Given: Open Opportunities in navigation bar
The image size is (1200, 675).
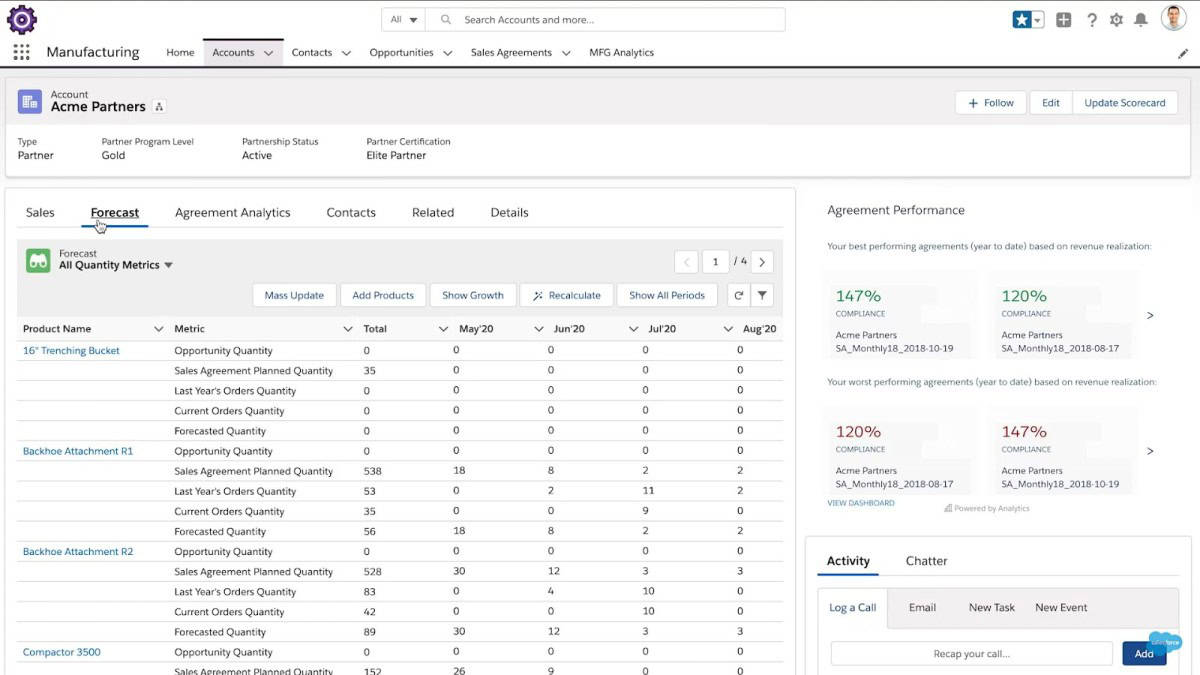Looking at the screenshot, I should pyautogui.click(x=401, y=53).
